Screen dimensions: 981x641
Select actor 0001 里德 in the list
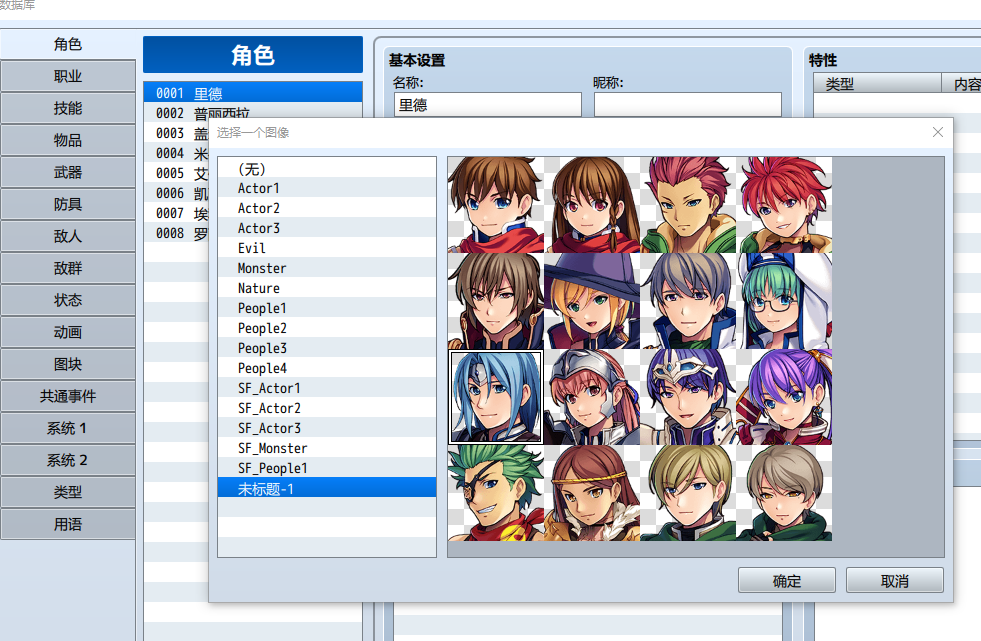coord(253,93)
